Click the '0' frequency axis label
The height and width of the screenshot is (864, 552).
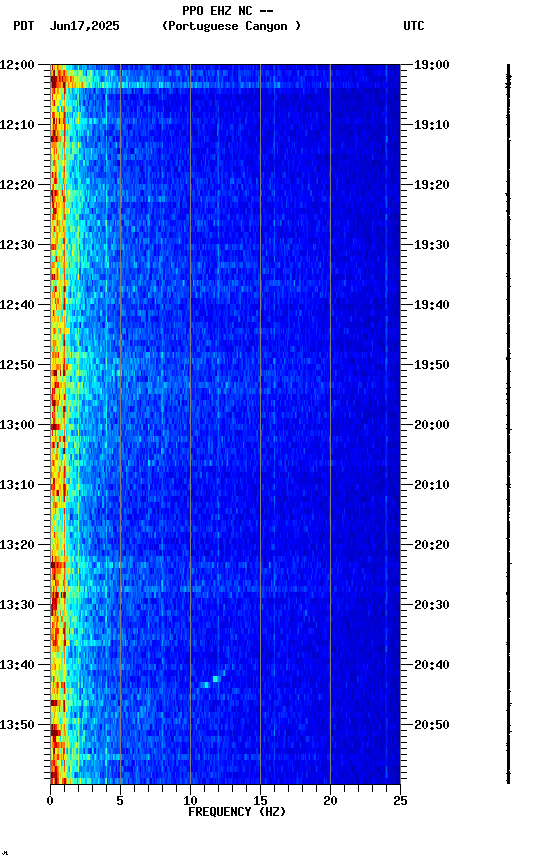pos(50,801)
